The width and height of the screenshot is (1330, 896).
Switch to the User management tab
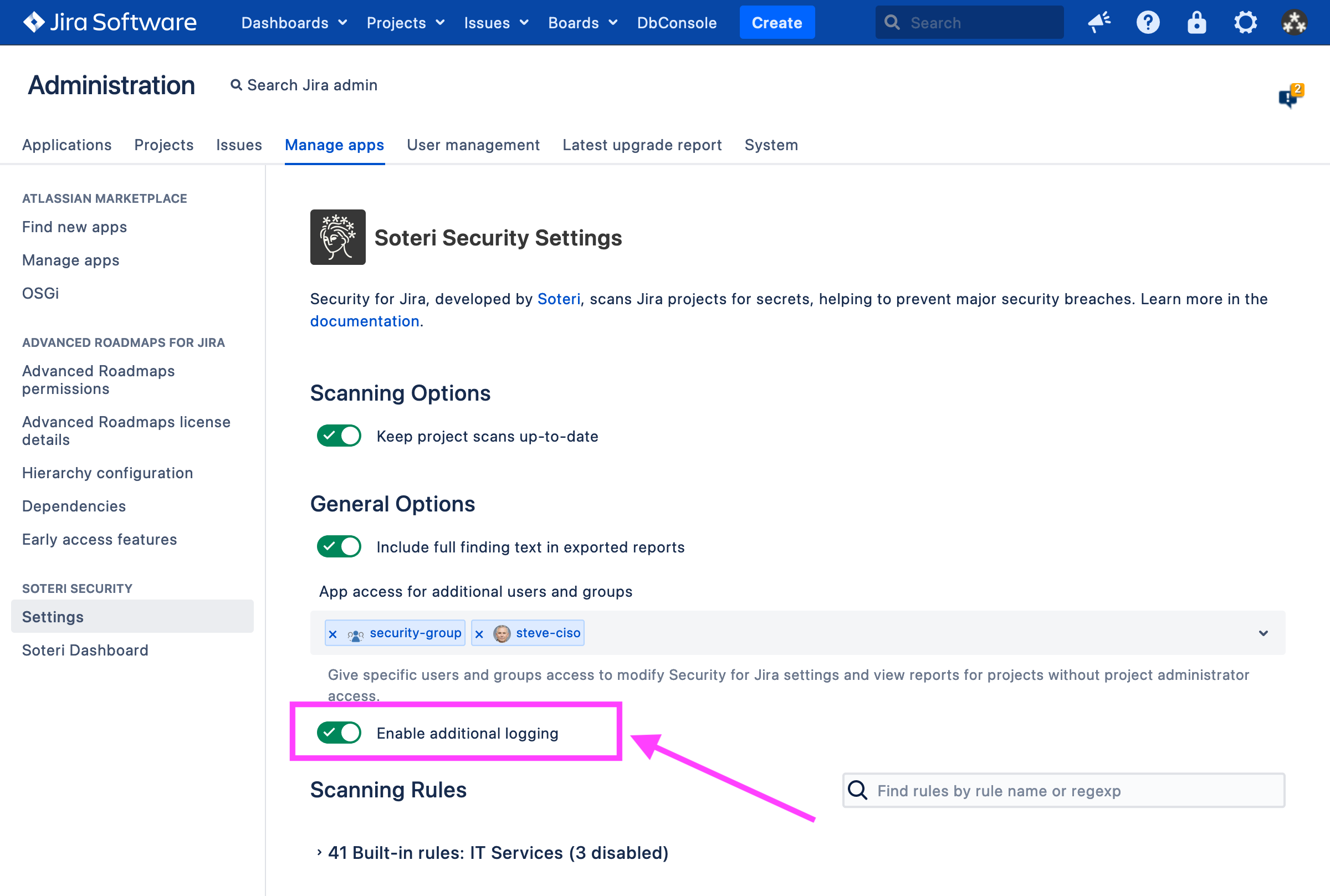473,145
